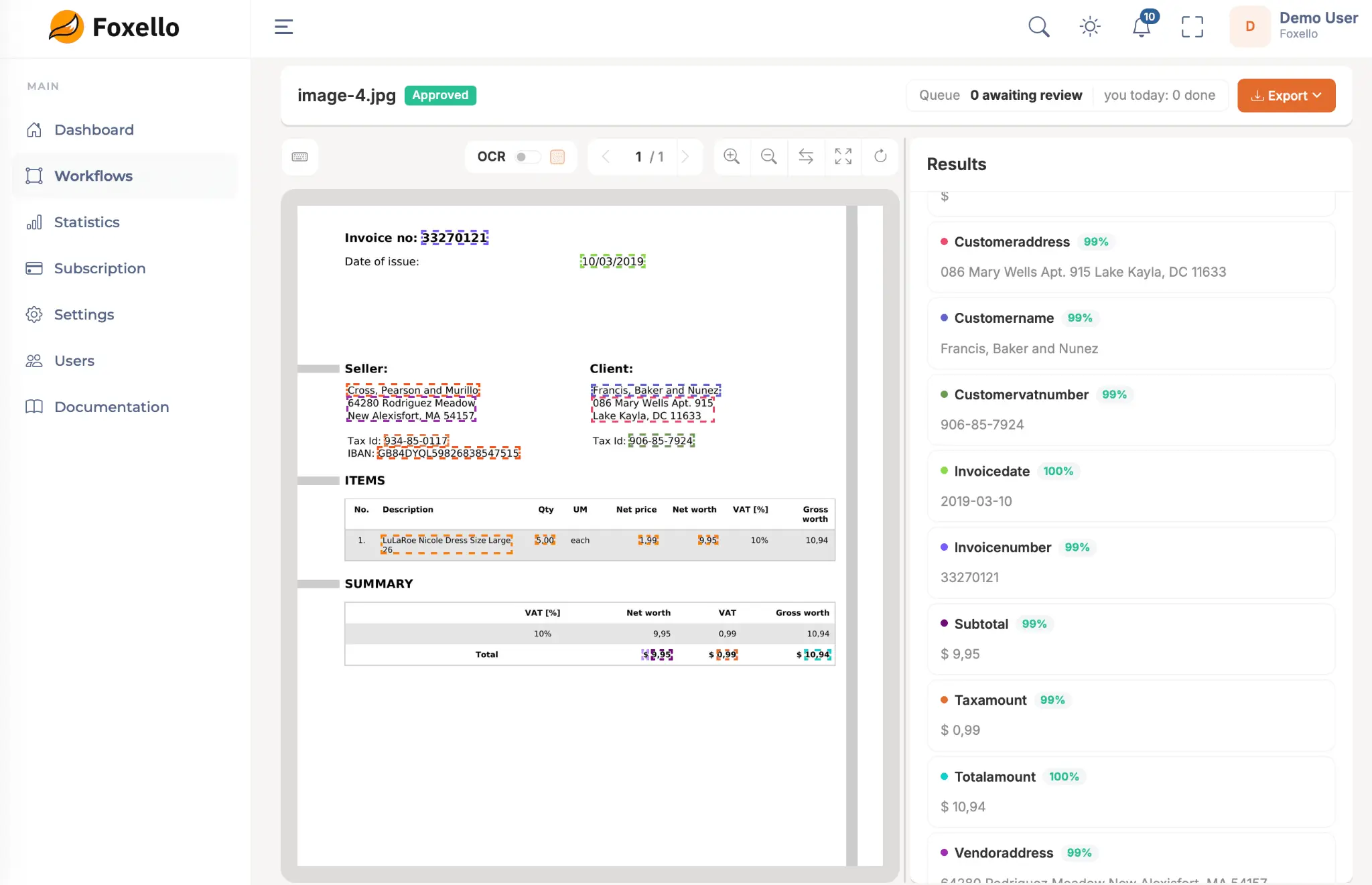Select the Customervatnumber value 906-85-7924
This screenshot has height=885, width=1372.
982,425
